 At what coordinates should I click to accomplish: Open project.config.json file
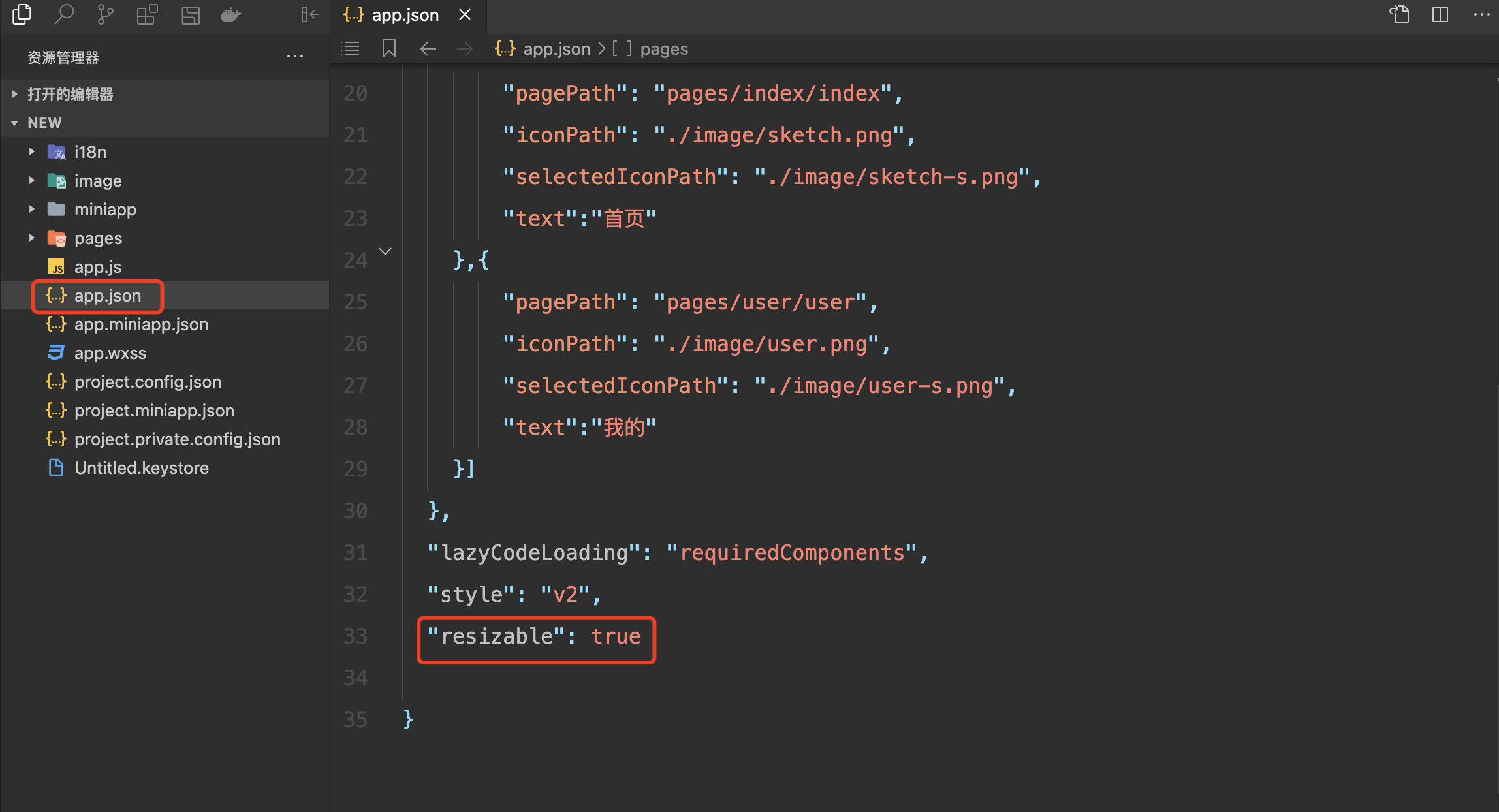click(x=165, y=381)
